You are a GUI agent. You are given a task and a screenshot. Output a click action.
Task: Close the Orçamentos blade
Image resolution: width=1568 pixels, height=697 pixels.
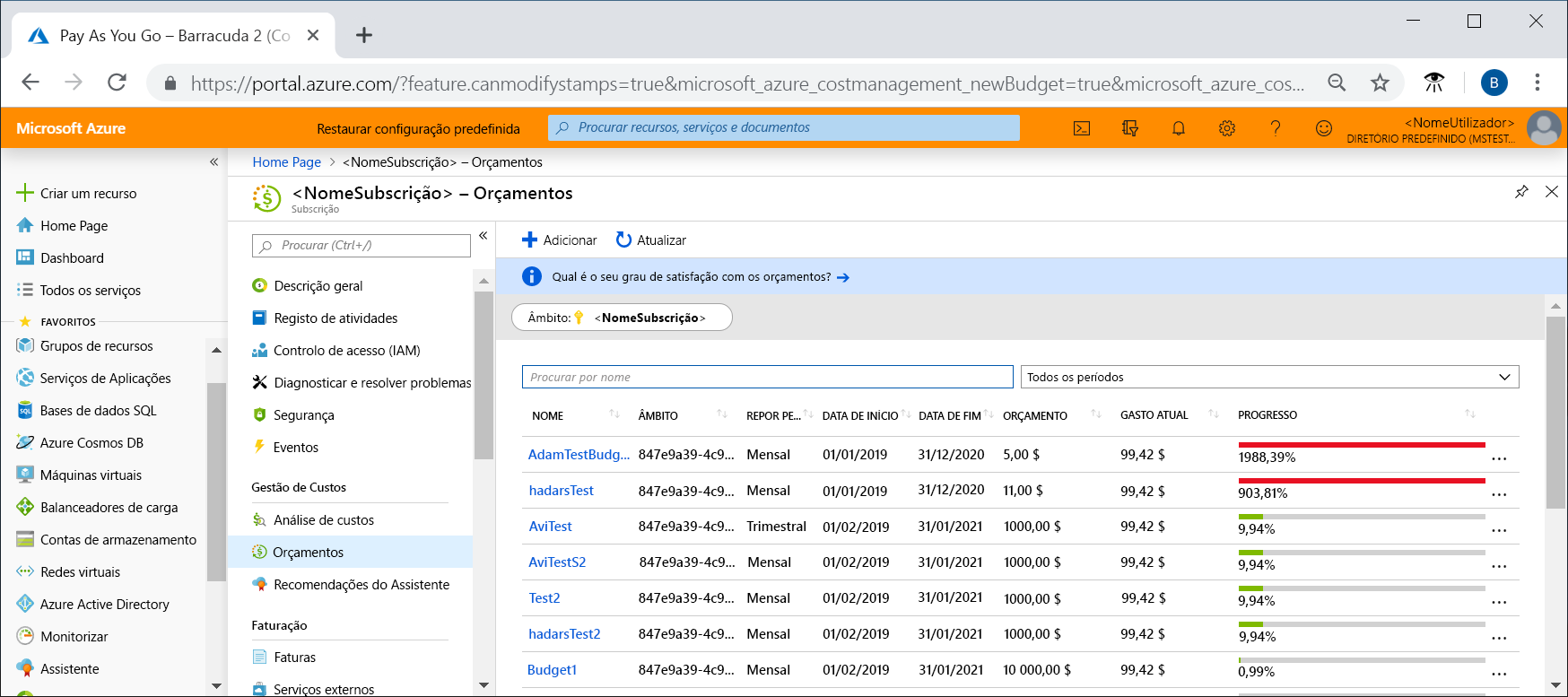pos(1552,192)
